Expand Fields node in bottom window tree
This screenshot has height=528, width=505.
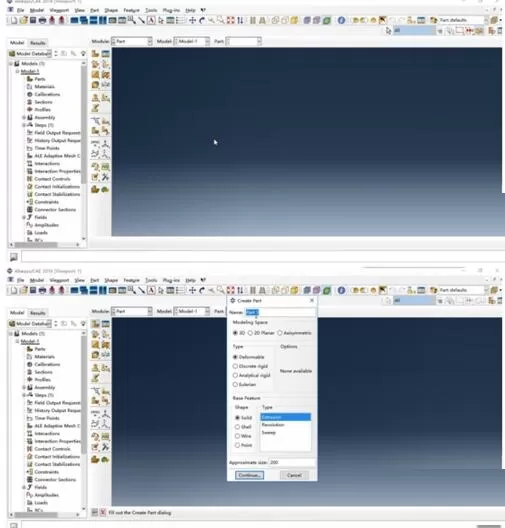(24, 487)
